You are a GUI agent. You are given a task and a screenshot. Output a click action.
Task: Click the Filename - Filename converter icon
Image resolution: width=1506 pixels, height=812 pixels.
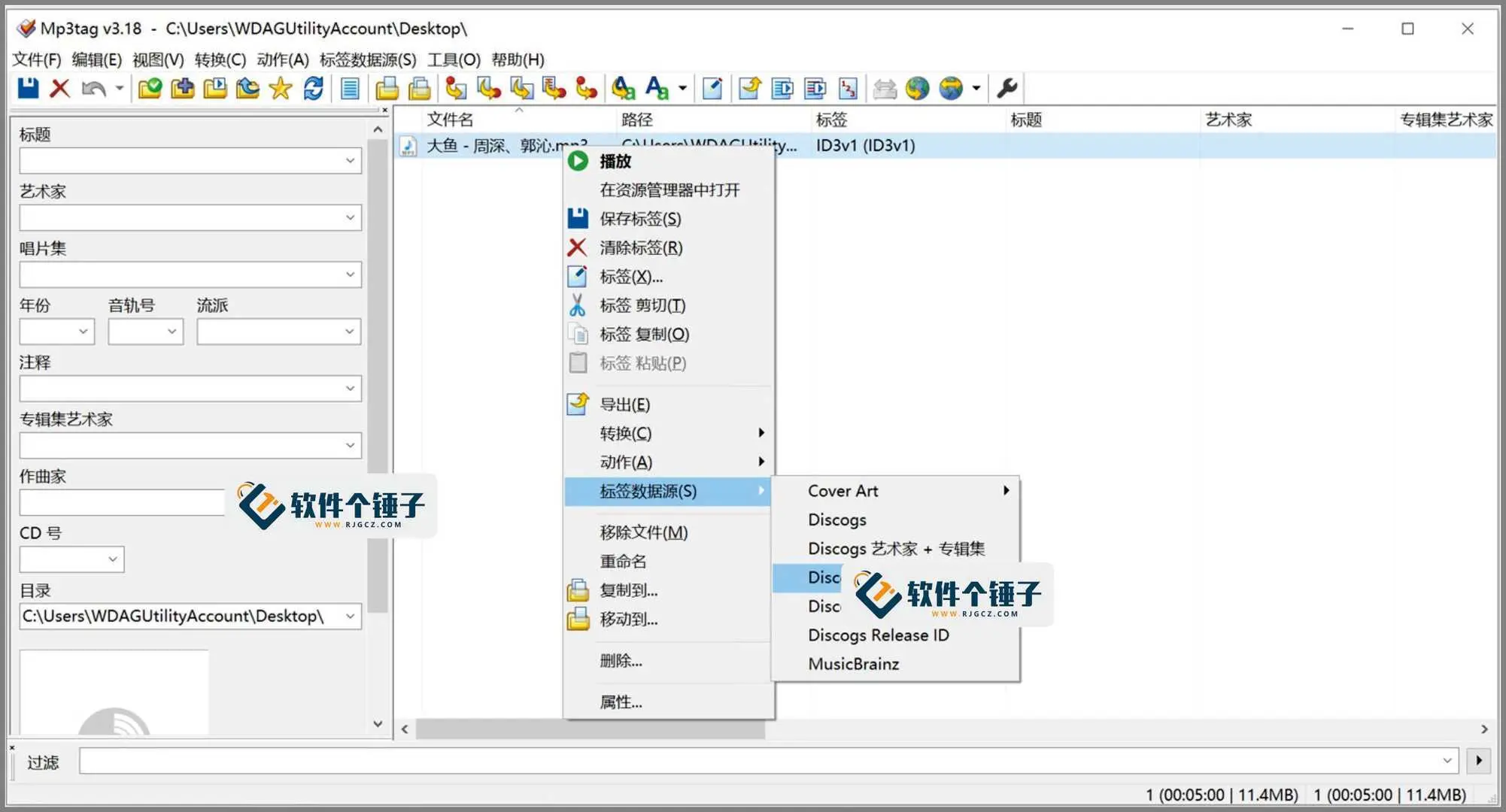[x=521, y=89]
